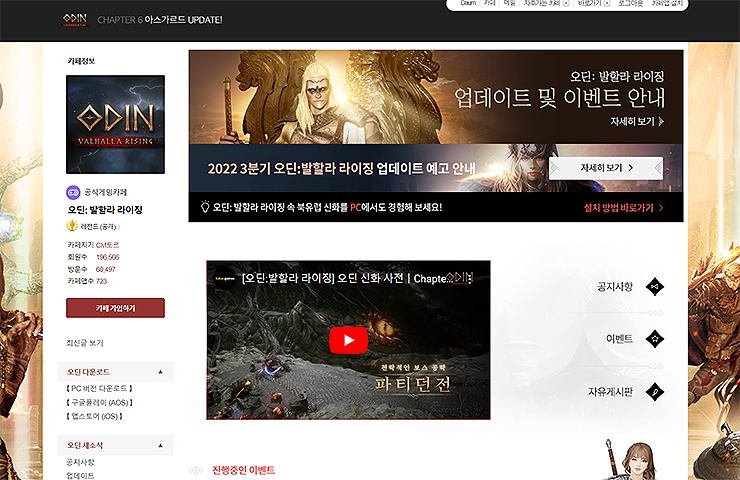Open the YouTube video title link

pyautogui.click(x=345, y=278)
